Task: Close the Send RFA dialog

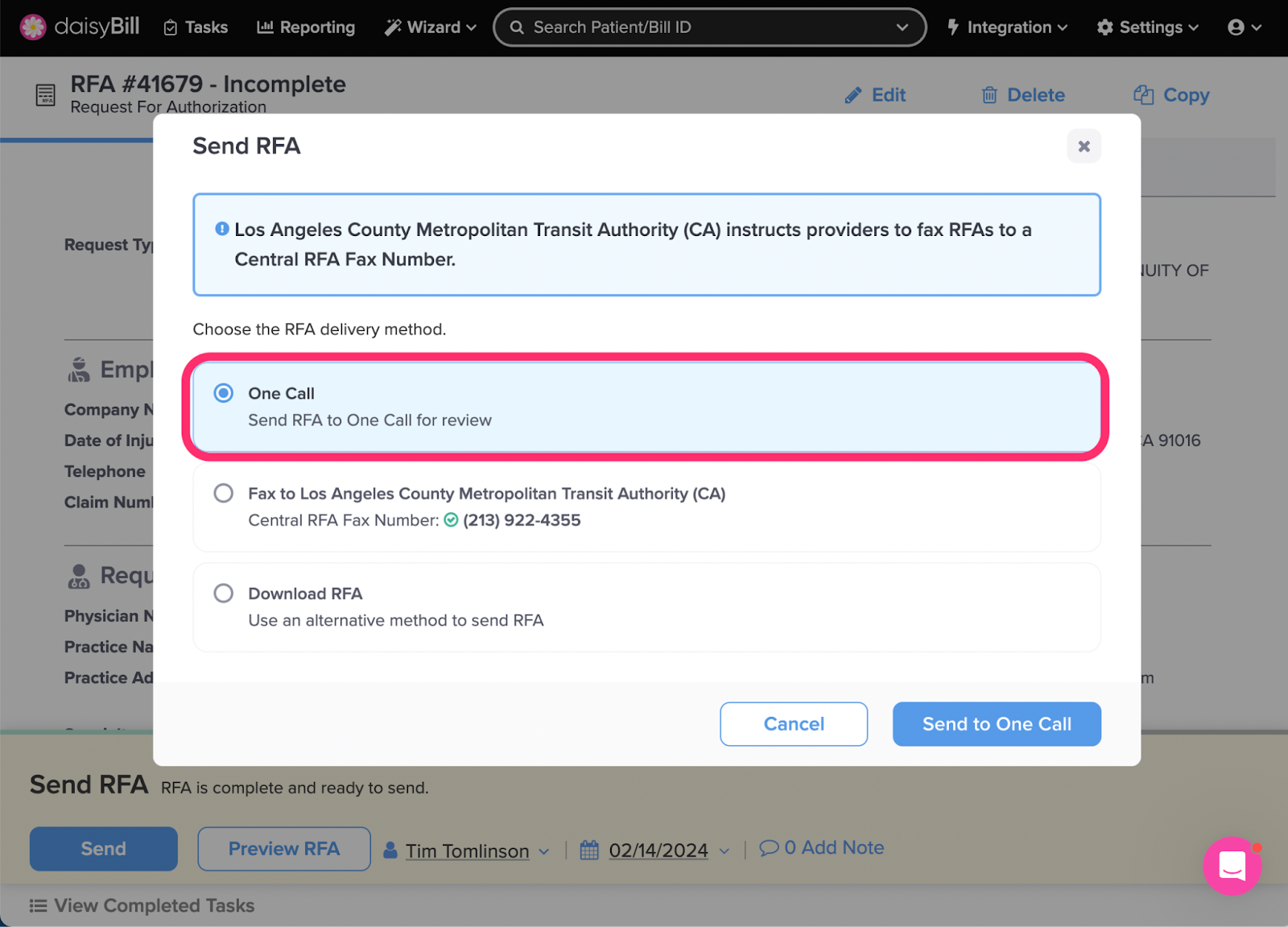Action: tap(1084, 146)
